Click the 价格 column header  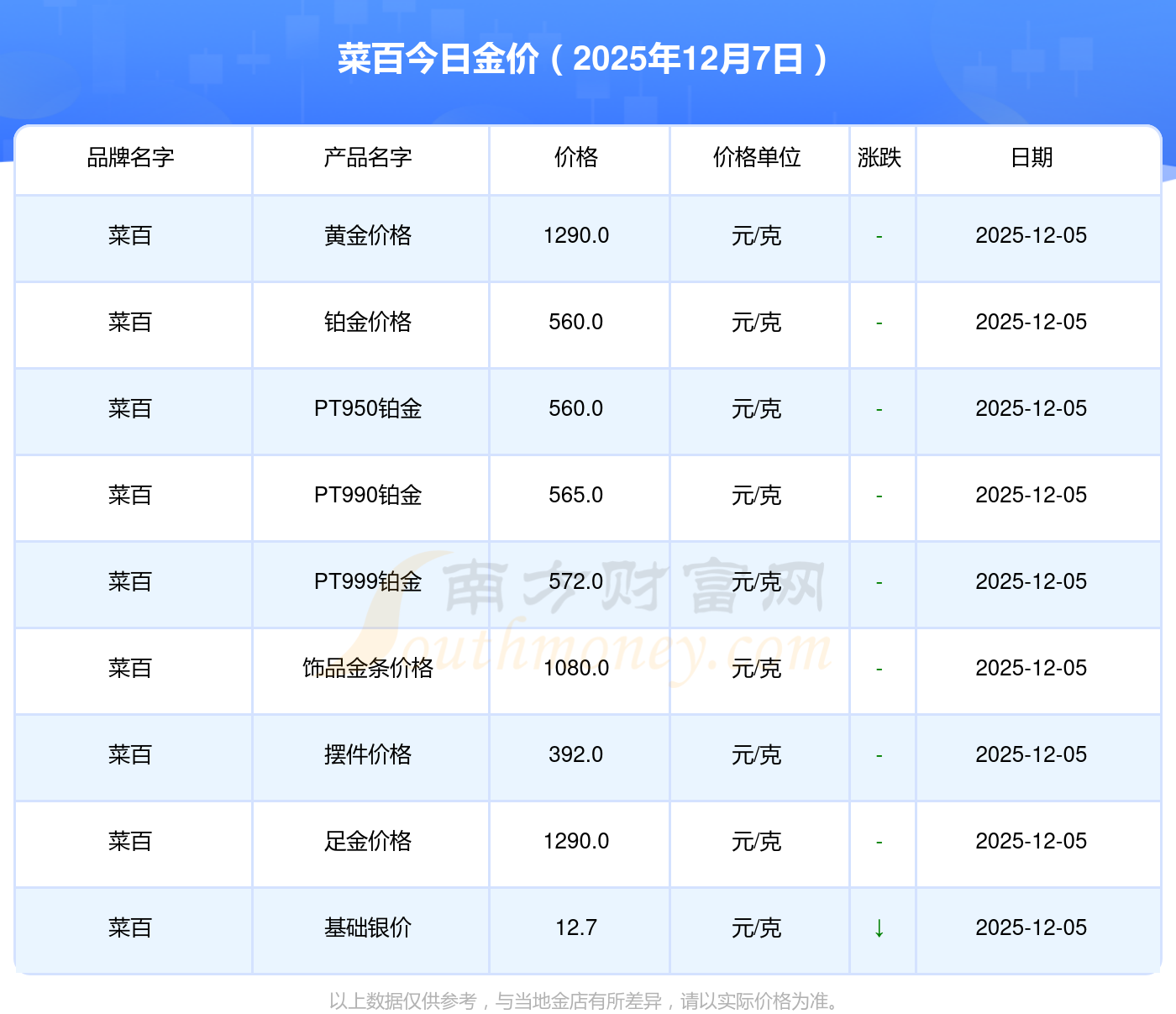coord(576,157)
